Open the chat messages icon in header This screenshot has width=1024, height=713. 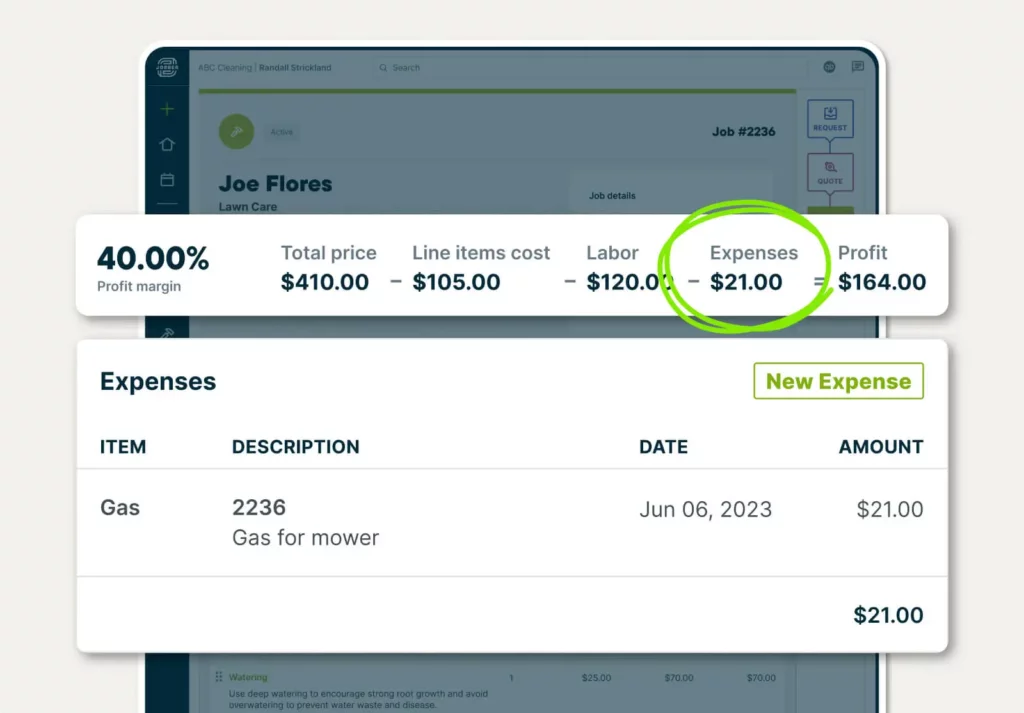[858, 67]
